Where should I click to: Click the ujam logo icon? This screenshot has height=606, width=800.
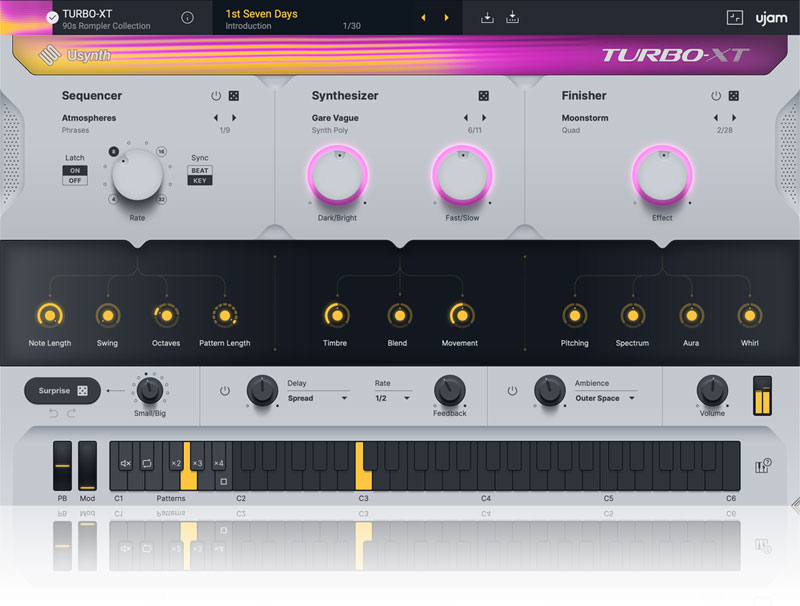[x=771, y=18]
